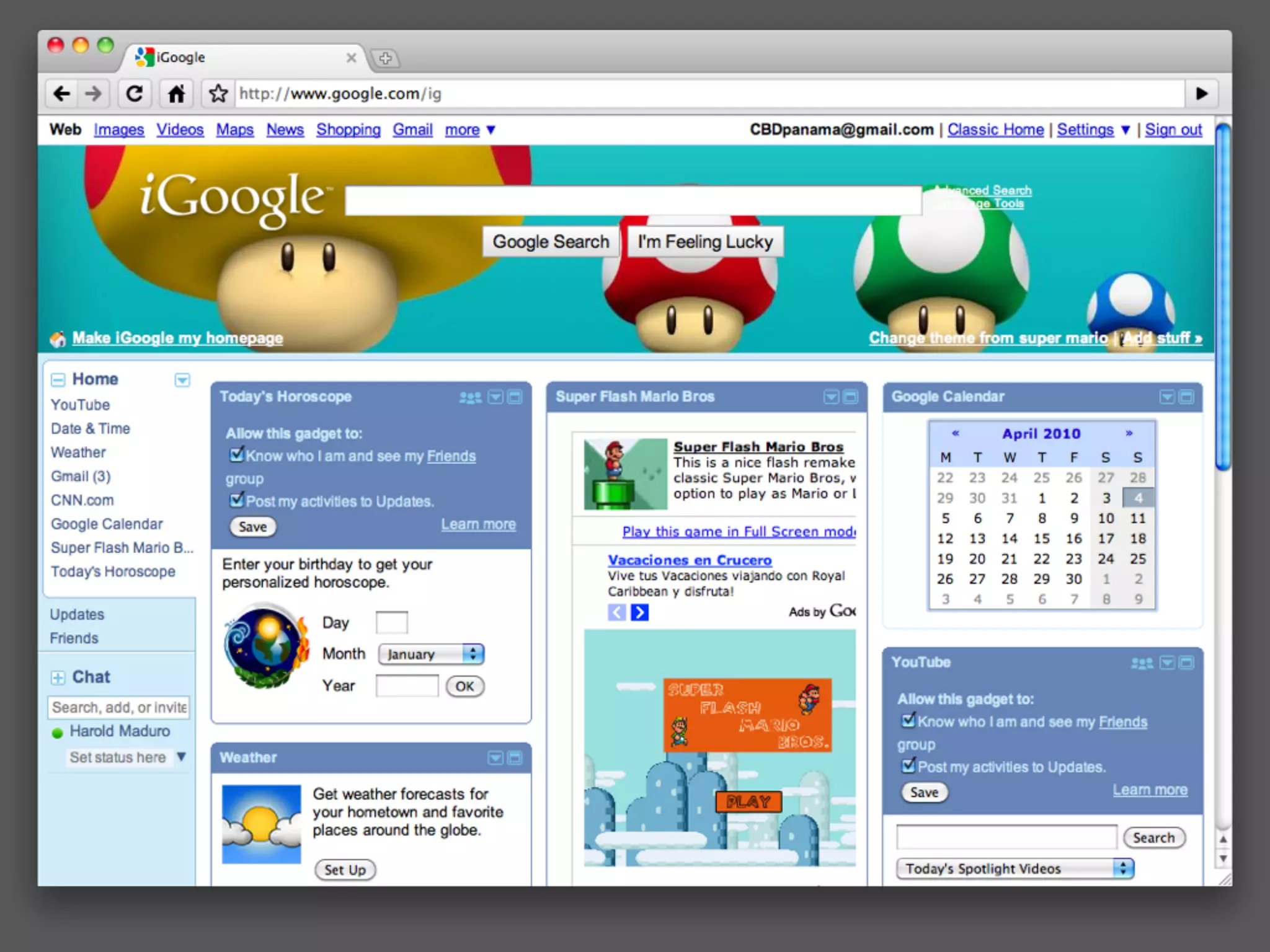This screenshot has width=1270, height=952.
Task: Click the page vertical scrollbar thumb
Action: coord(1222,297)
